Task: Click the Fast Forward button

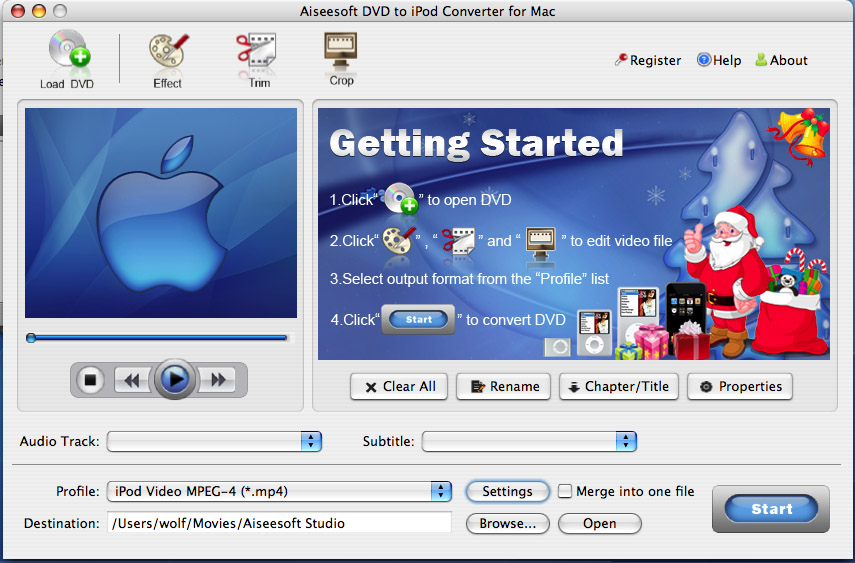Action: point(219,380)
